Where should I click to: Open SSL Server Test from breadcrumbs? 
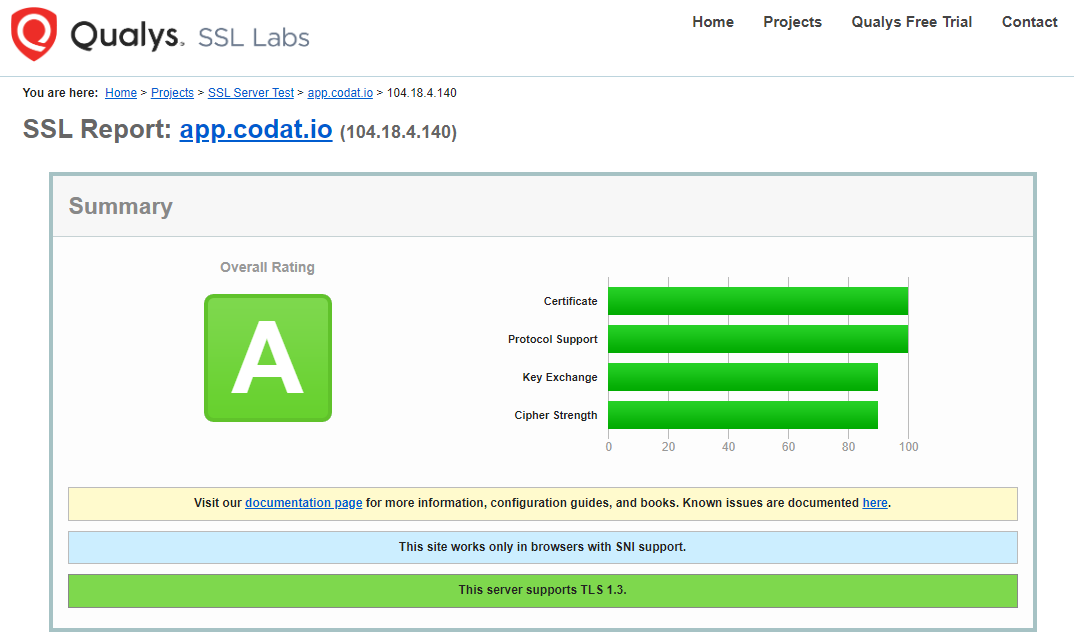tap(250, 92)
